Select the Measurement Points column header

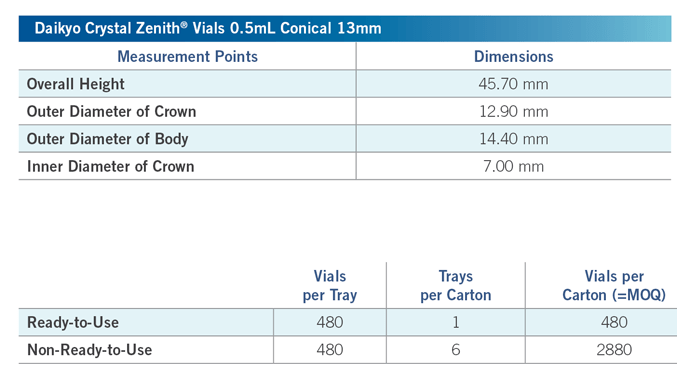[187, 57]
